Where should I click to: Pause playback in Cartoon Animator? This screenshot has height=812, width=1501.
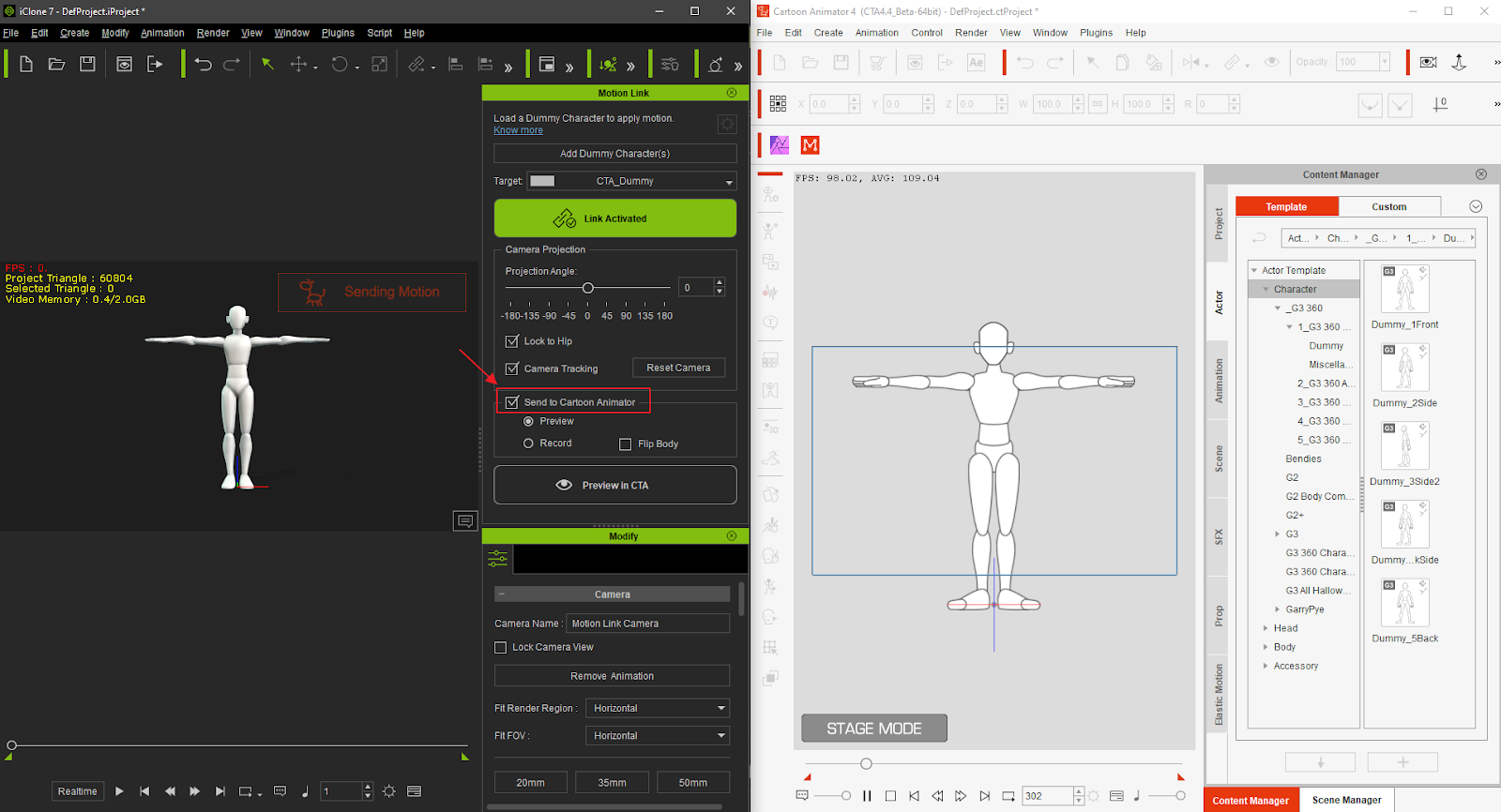[867, 796]
